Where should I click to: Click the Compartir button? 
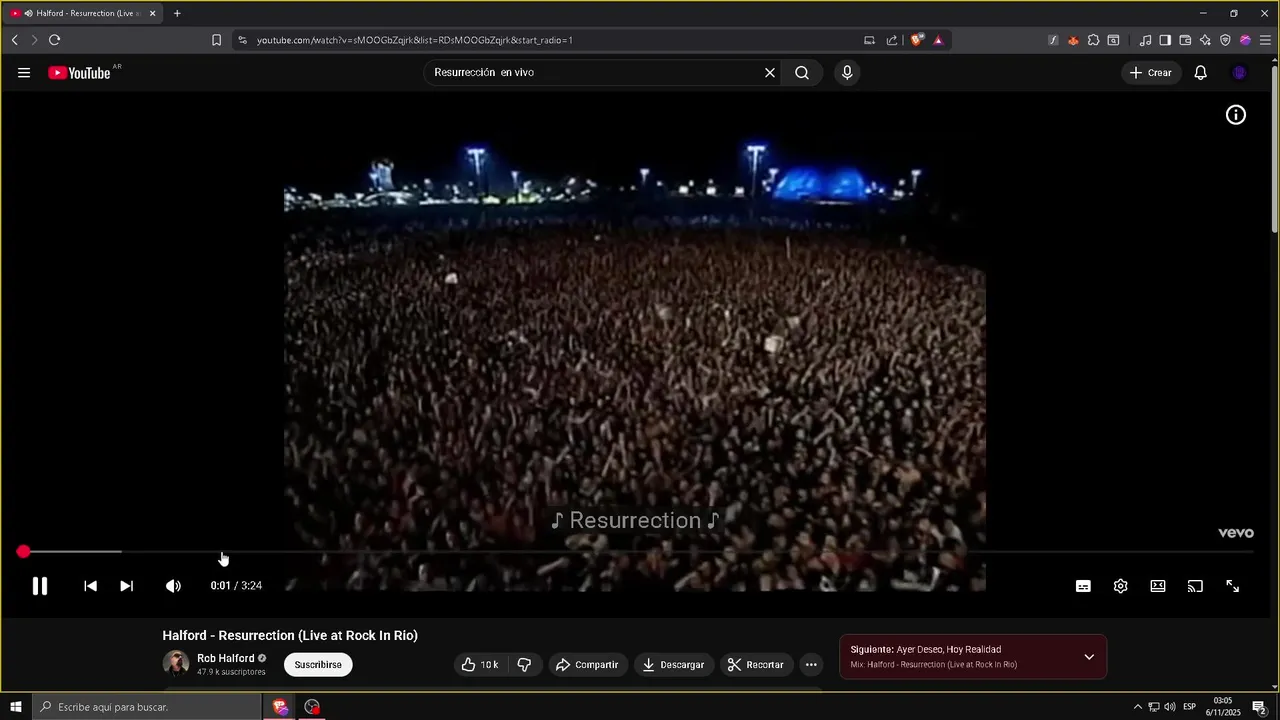(587, 665)
